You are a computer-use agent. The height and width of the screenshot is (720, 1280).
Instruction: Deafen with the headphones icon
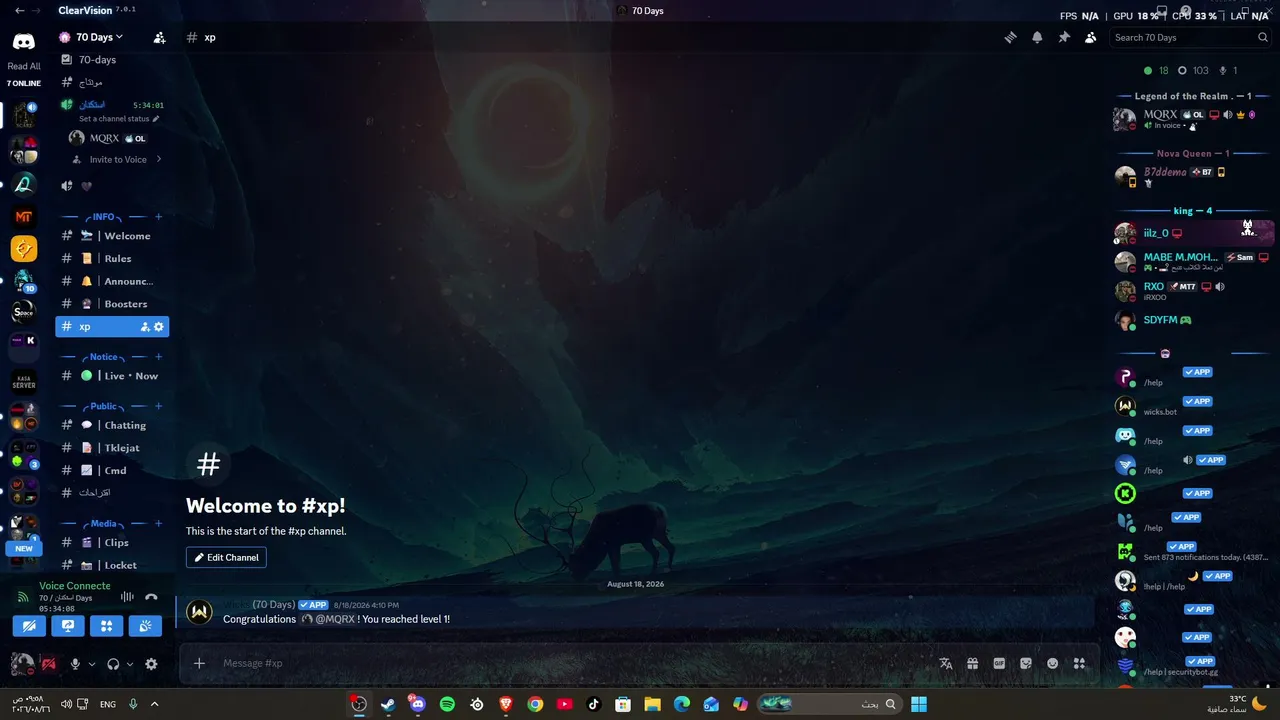pos(113,664)
